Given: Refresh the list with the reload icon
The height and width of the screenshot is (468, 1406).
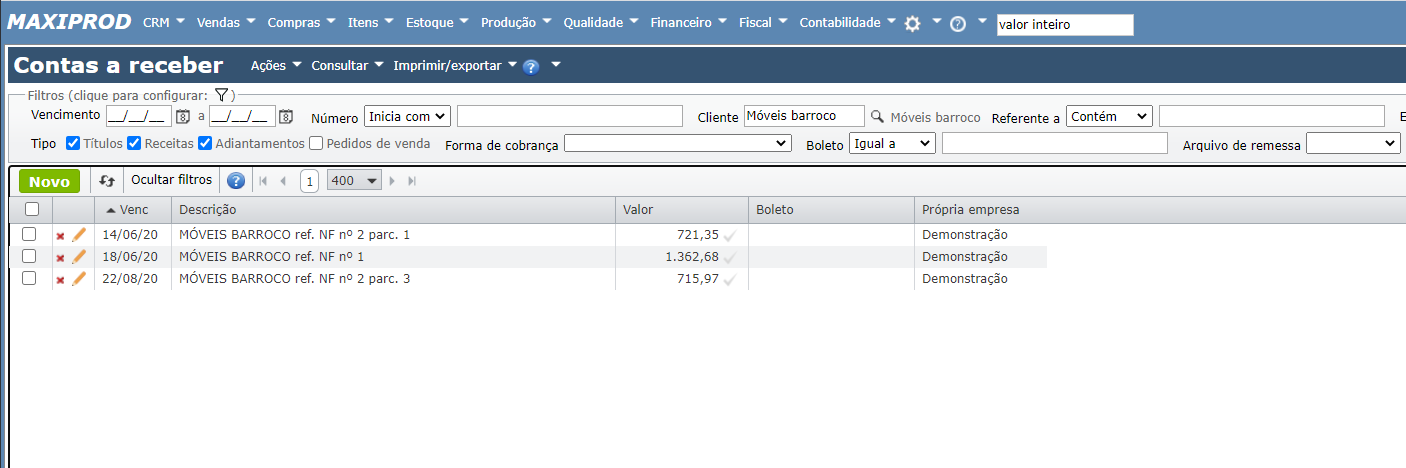Looking at the screenshot, I should (x=107, y=181).
